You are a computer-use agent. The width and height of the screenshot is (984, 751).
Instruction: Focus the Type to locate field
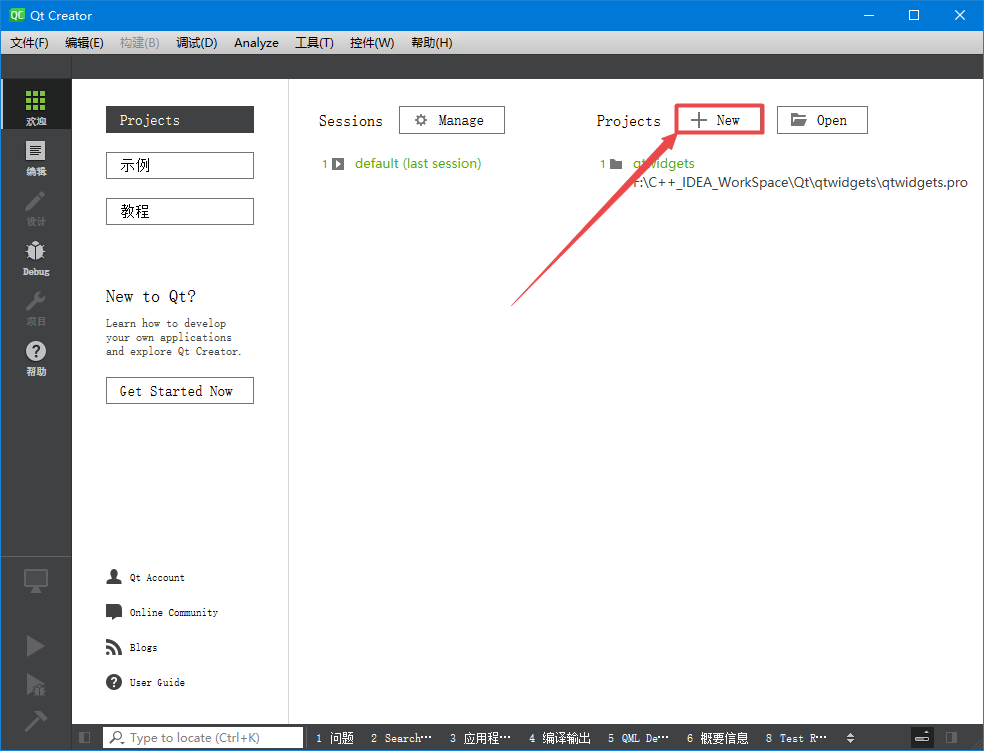(203, 738)
